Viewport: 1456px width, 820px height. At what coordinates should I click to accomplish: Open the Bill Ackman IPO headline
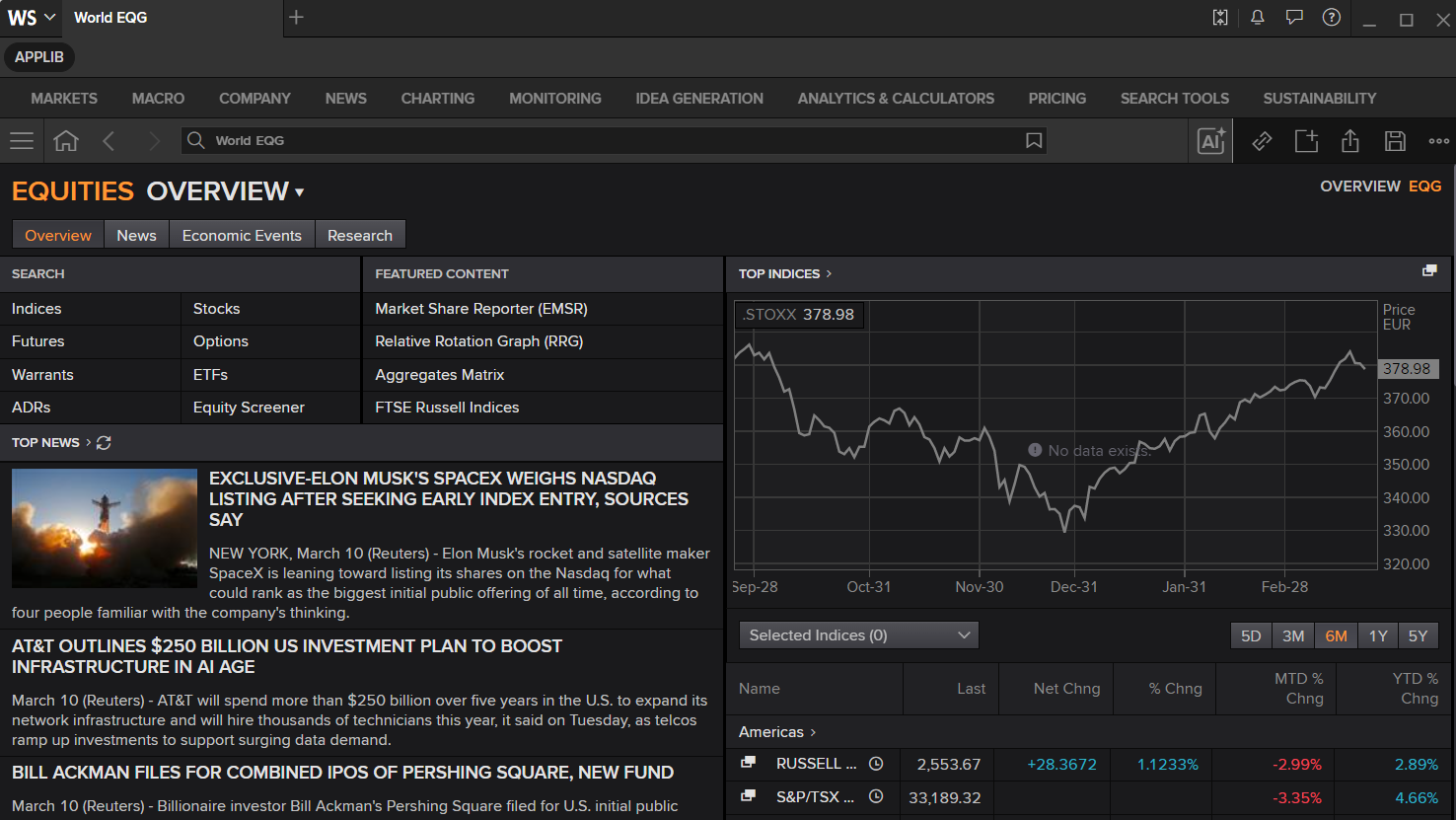coord(343,773)
